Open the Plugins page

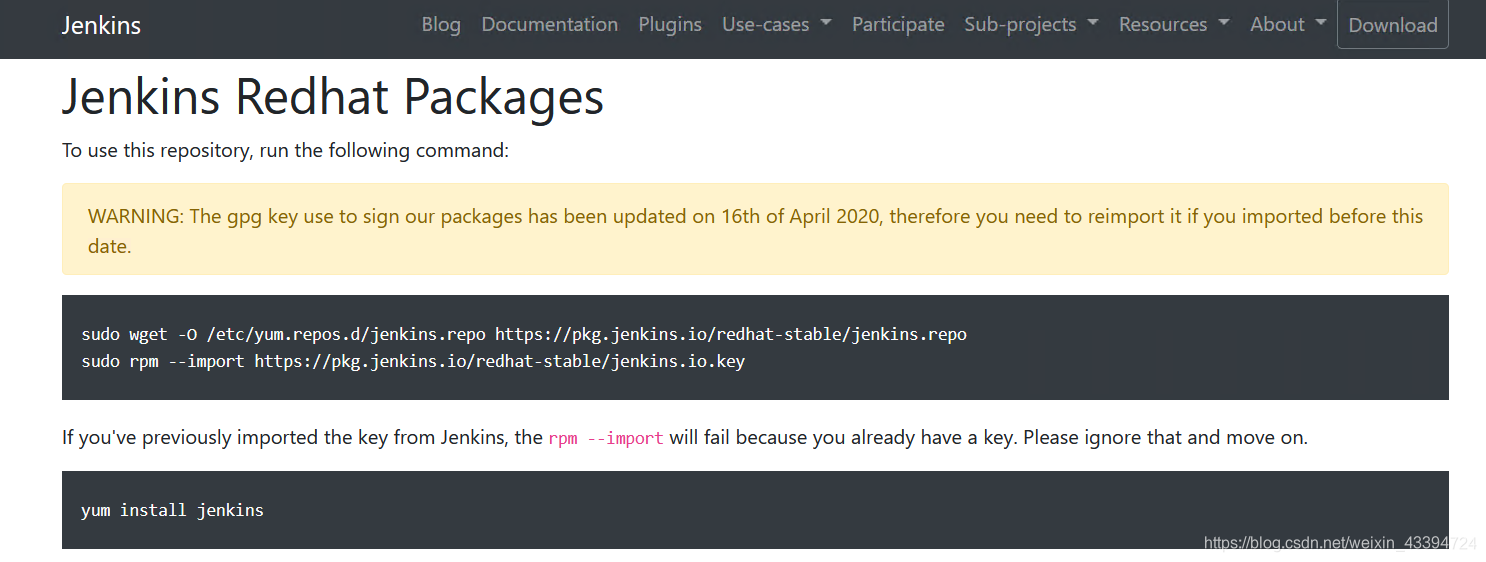(x=670, y=25)
